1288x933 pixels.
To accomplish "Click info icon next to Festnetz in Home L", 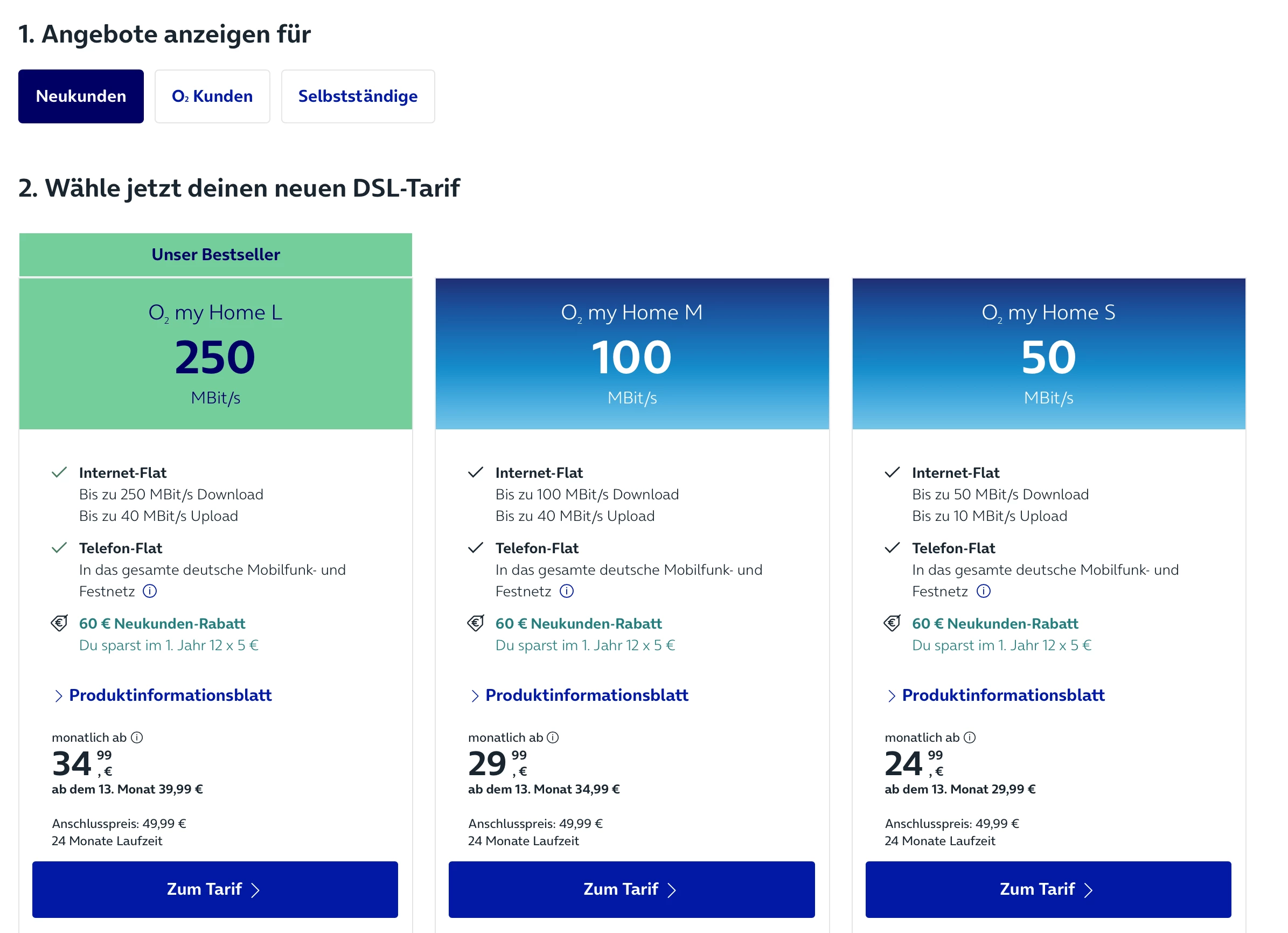I will point(149,591).
